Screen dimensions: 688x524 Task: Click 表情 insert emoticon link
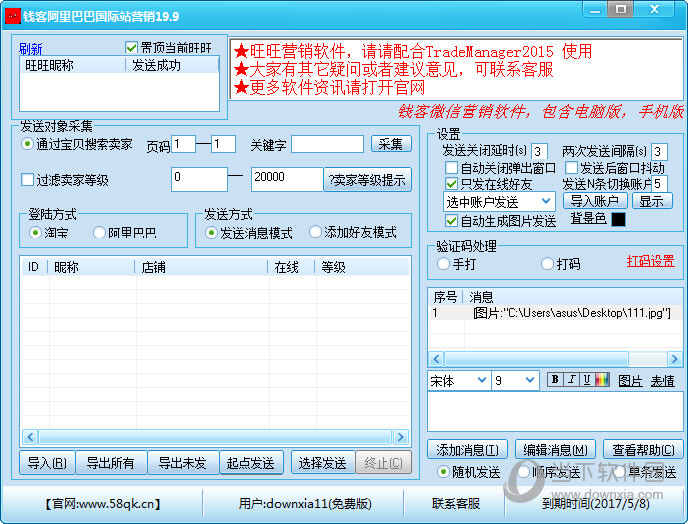pyautogui.click(x=663, y=380)
